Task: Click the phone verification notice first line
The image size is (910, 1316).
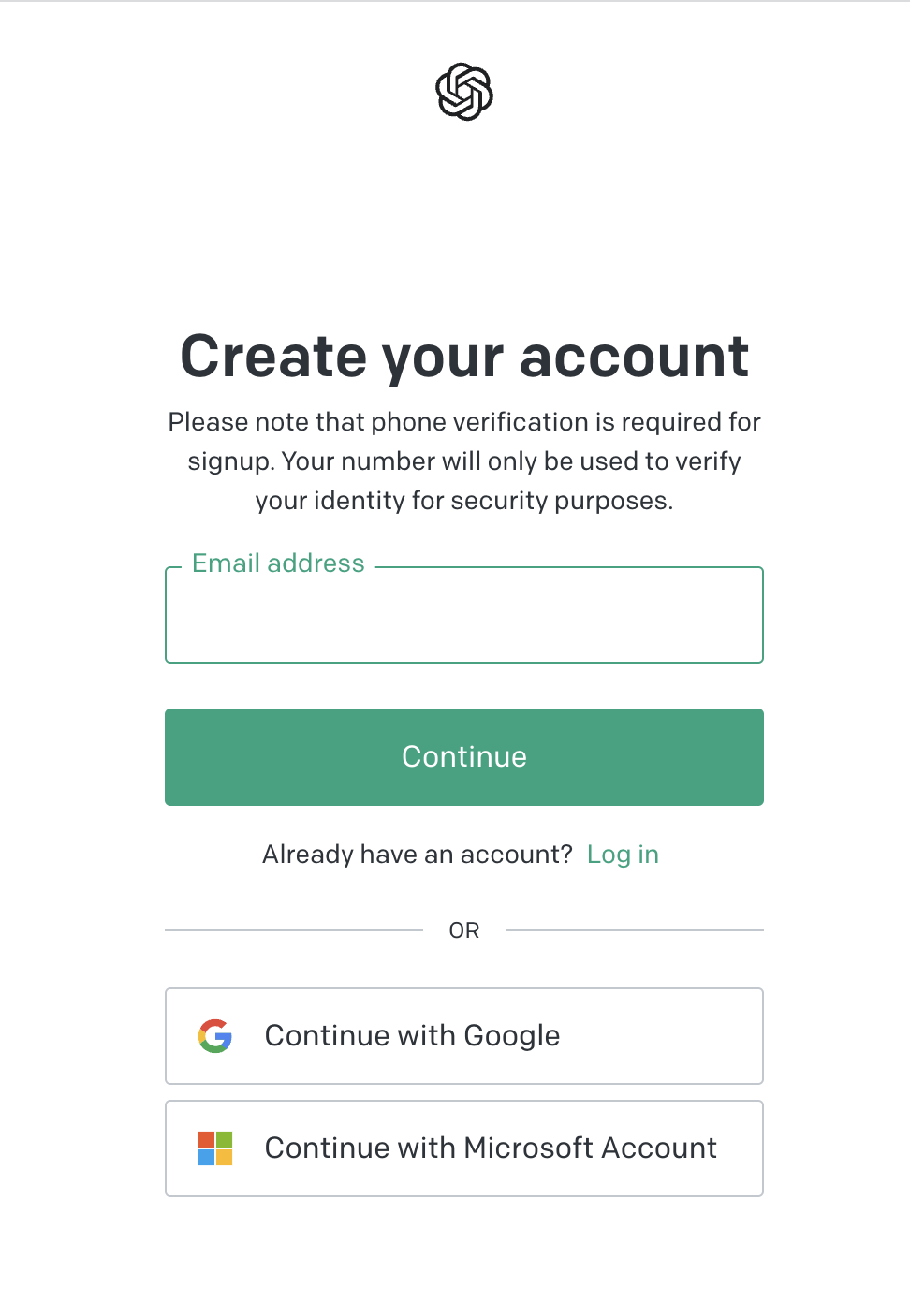Action: pos(464,422)
